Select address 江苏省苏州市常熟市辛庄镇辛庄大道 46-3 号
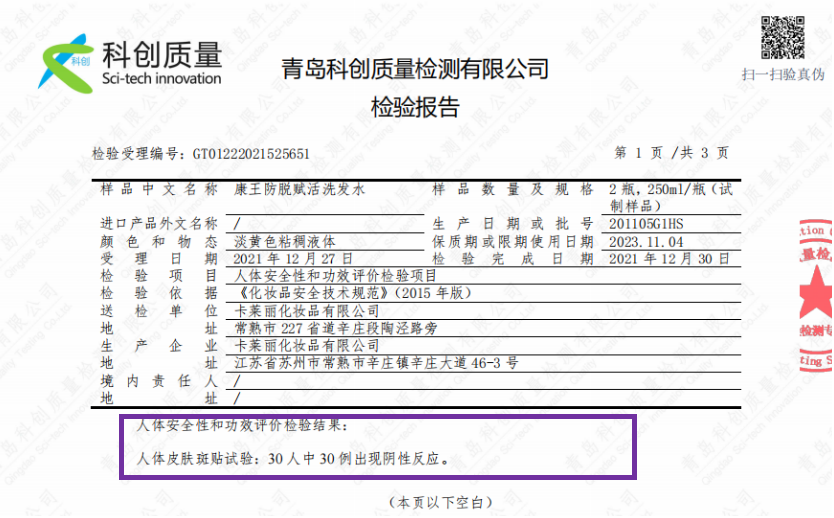The image size is (834, 518). [376, 363]
